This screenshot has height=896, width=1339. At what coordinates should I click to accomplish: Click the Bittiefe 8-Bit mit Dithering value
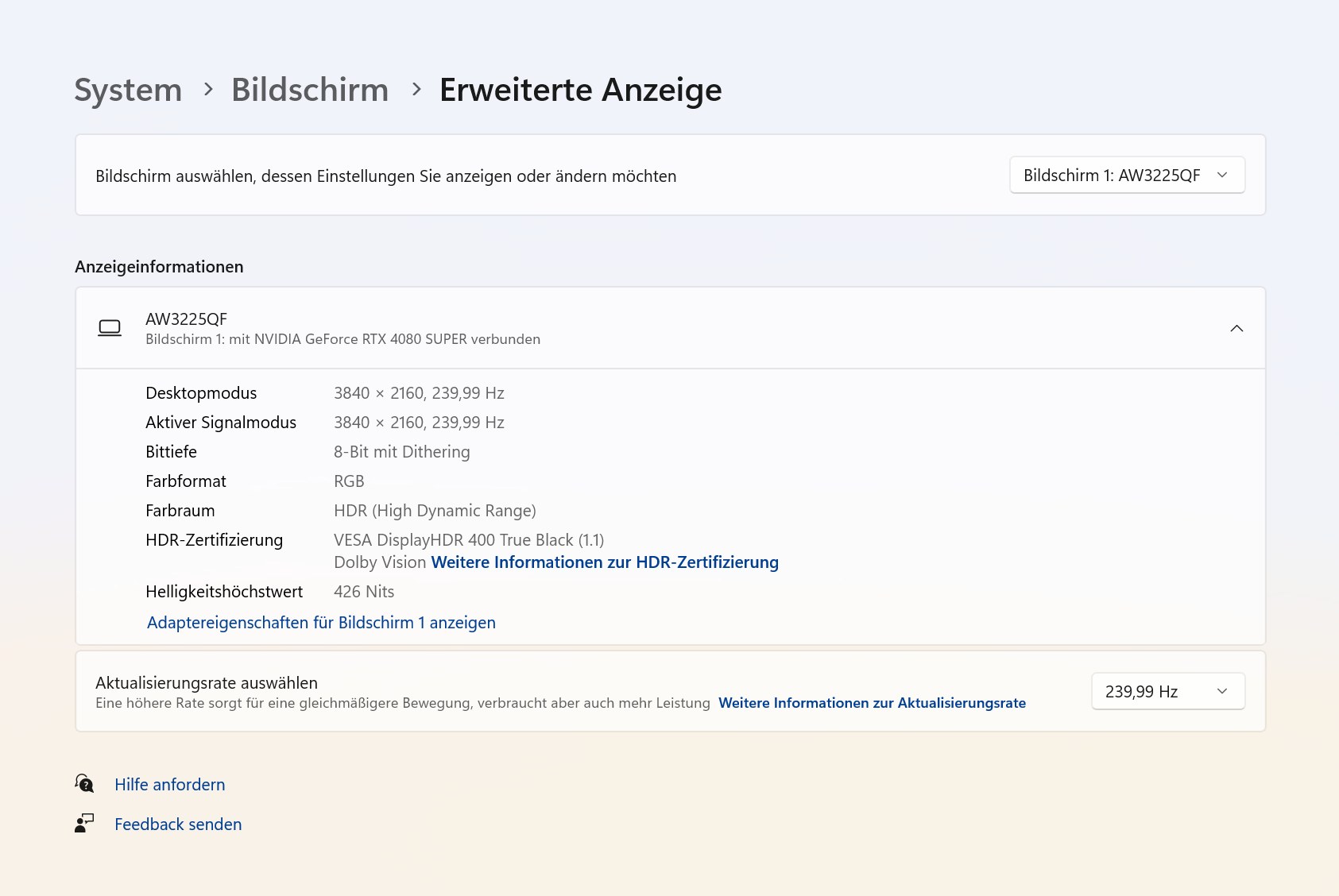[401, 452]
